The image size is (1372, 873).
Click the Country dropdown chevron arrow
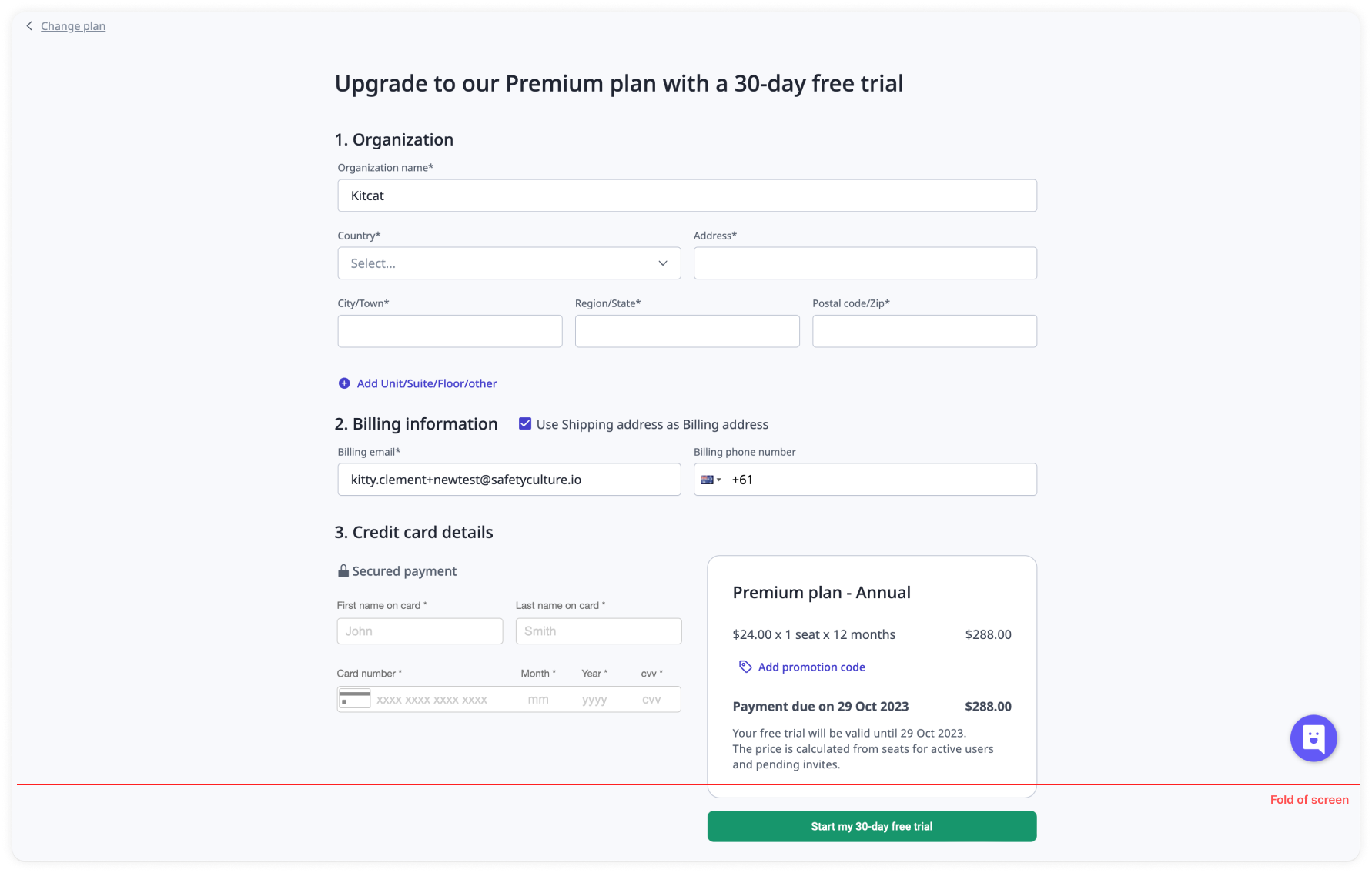coord(663,263)
